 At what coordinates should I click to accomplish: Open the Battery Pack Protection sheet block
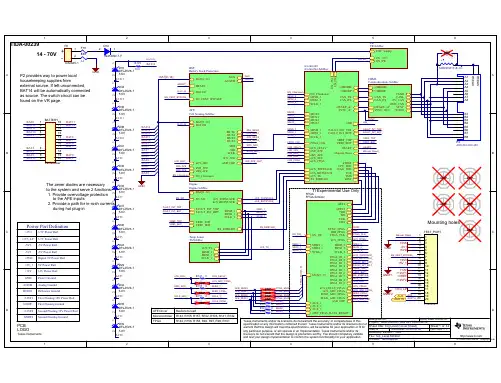pos(216,90)
